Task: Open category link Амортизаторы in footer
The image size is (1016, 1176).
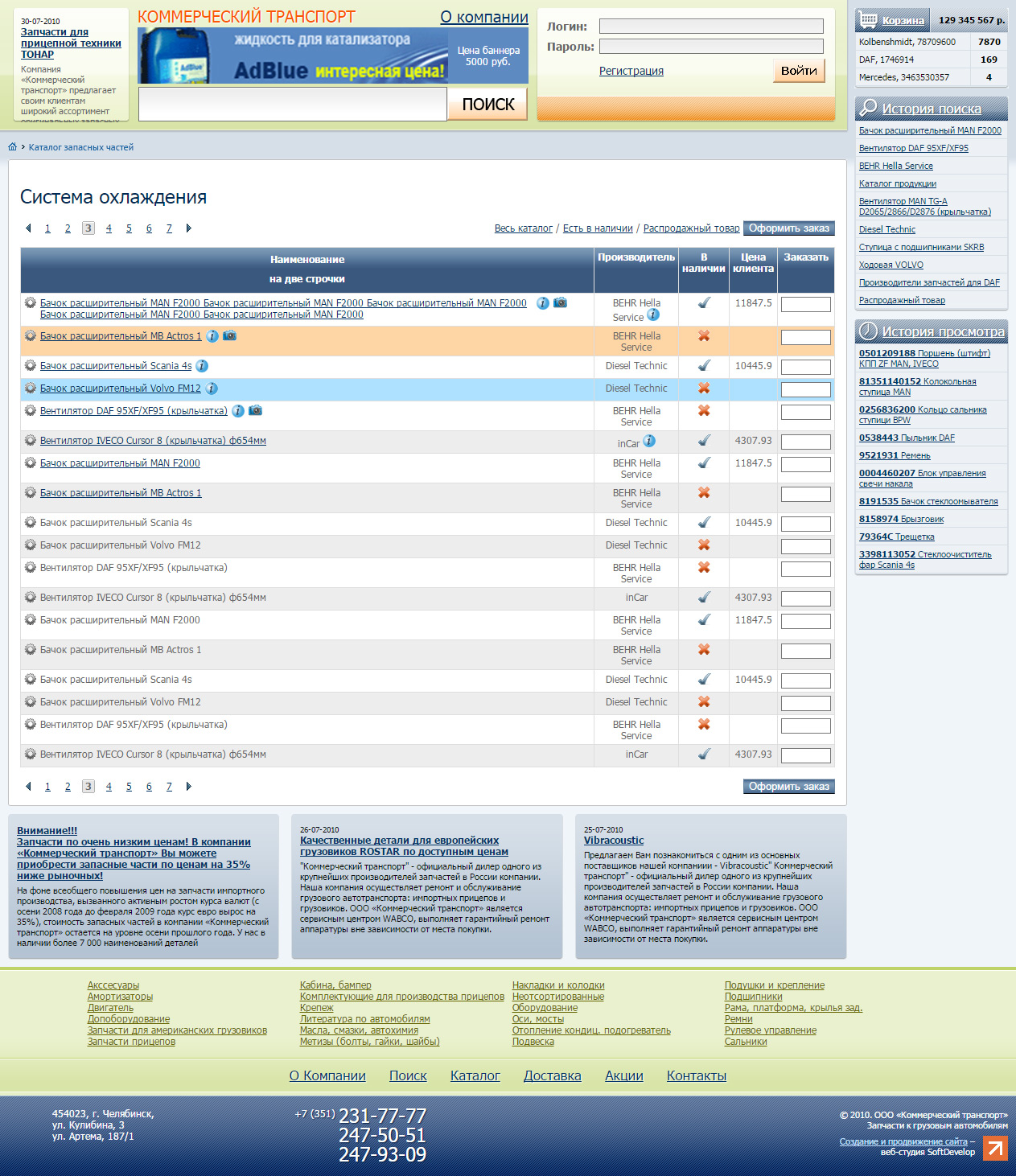Action: point(120,997)
